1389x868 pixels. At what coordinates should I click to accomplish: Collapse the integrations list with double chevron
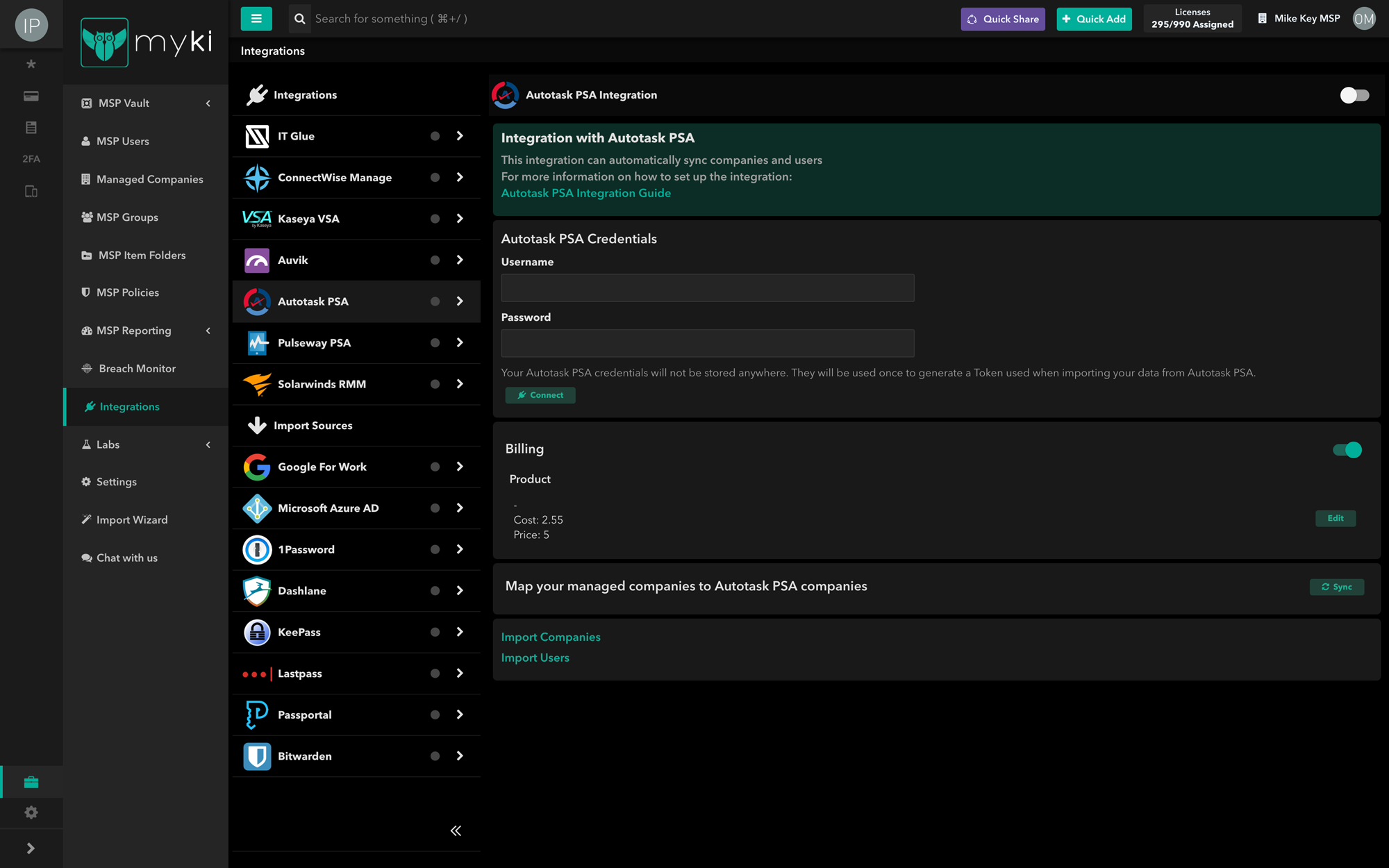coord(456,831)
